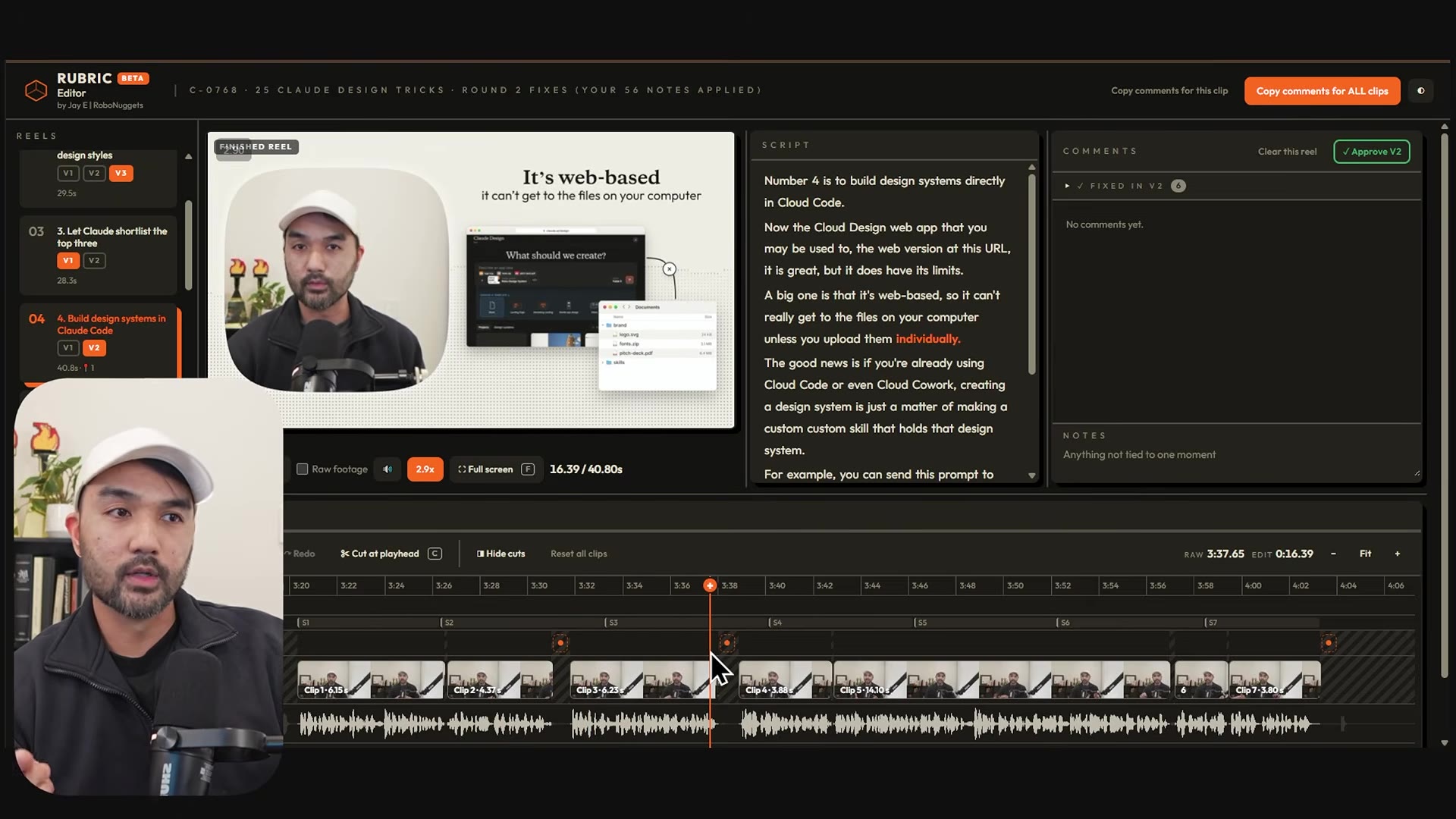
Task: Jump to section marker S4
Action: tap(775, 623)
